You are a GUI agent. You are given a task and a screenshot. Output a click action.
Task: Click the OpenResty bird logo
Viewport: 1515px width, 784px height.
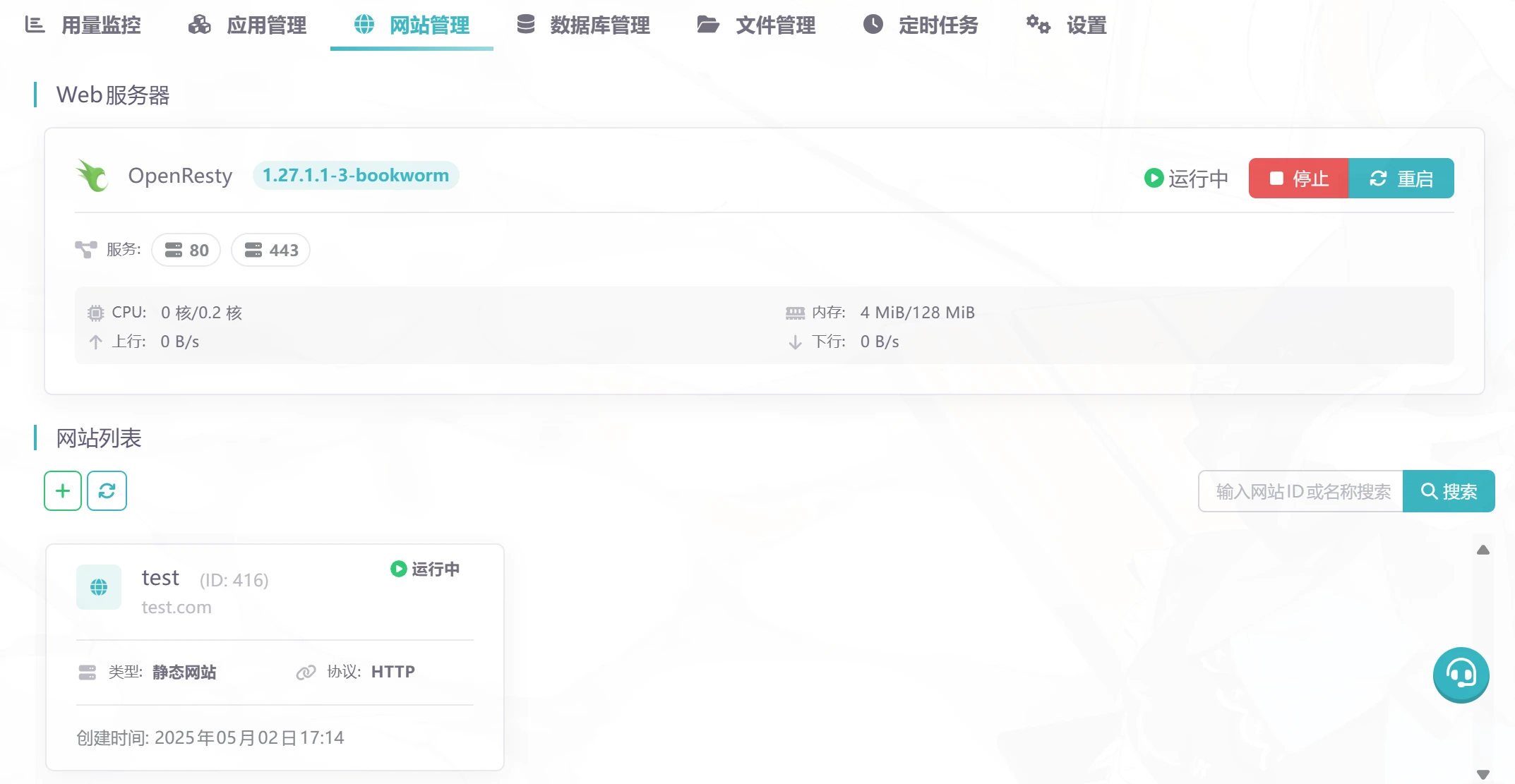(92, 176)
